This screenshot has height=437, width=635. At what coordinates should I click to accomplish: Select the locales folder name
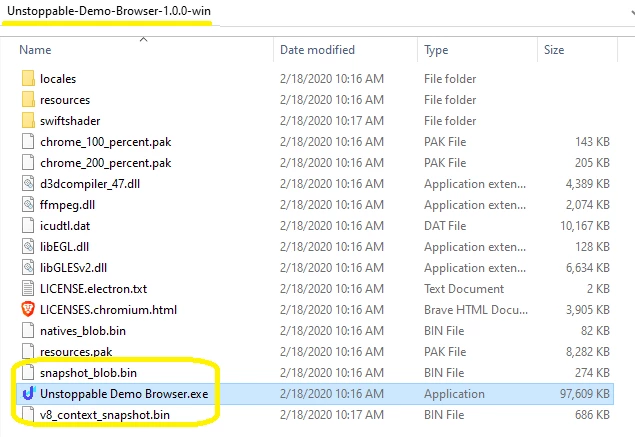coord(58,79)
